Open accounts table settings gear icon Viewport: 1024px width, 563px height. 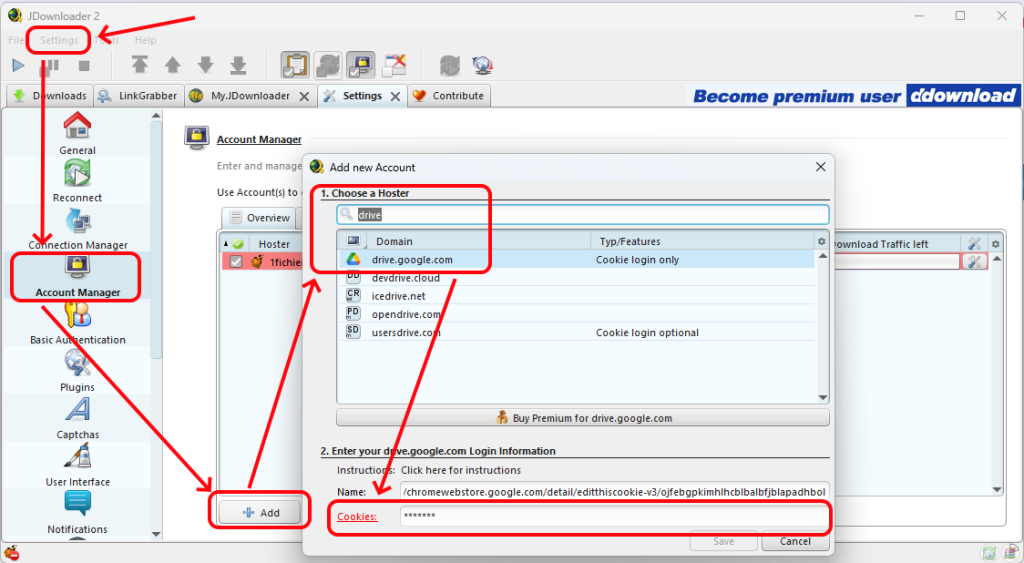click(x=995, y=244)
